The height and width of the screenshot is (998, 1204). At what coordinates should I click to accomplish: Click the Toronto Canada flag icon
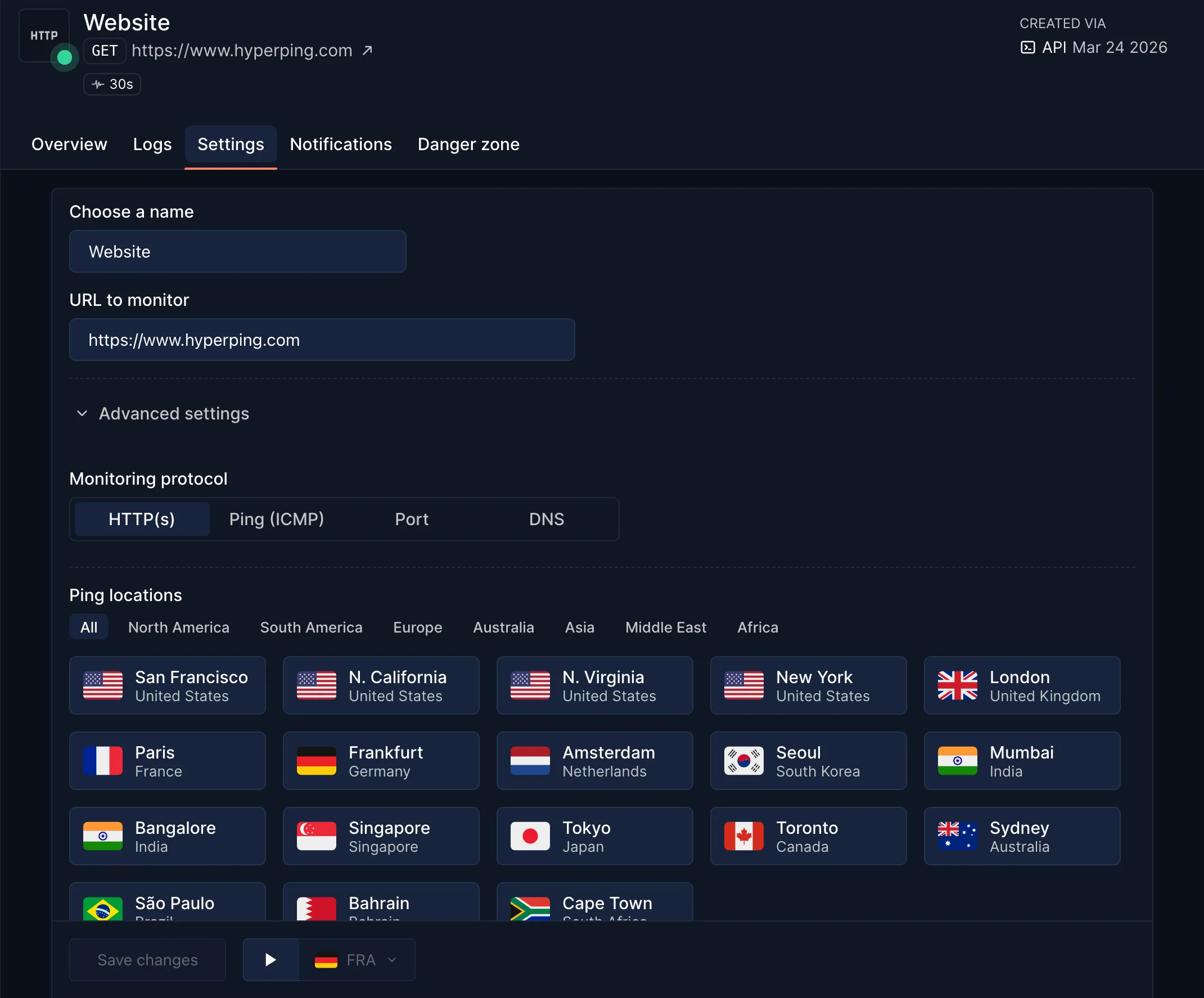click(x=743, y=836)
